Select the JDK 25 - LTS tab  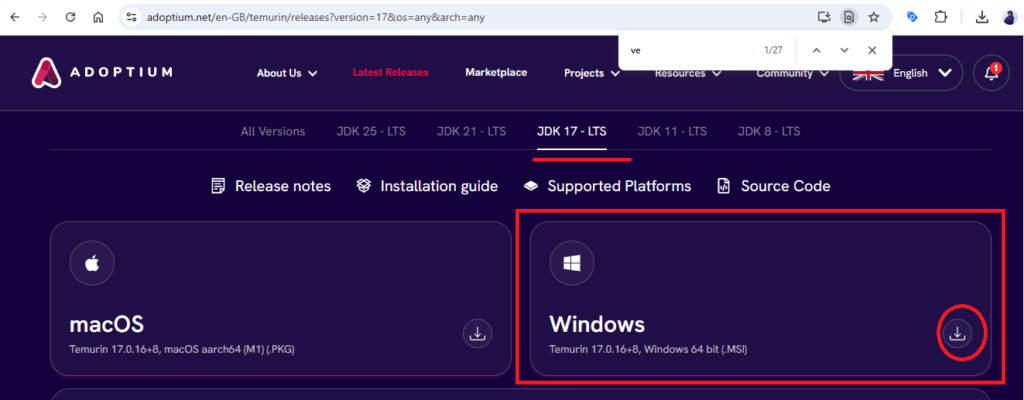point(371,131)
